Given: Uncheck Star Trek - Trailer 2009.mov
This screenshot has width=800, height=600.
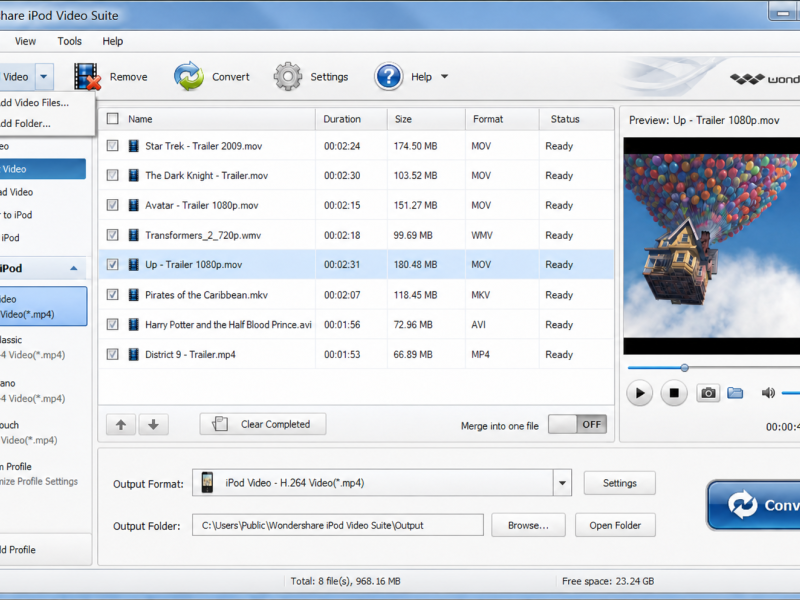Looking at the screenshot, I should pos(112,146).
